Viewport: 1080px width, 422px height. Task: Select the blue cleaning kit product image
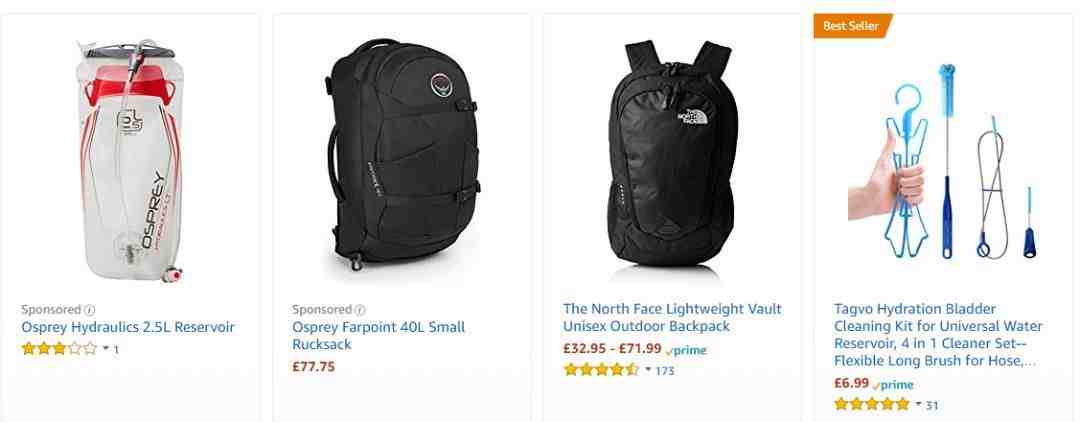click(944, 162)
